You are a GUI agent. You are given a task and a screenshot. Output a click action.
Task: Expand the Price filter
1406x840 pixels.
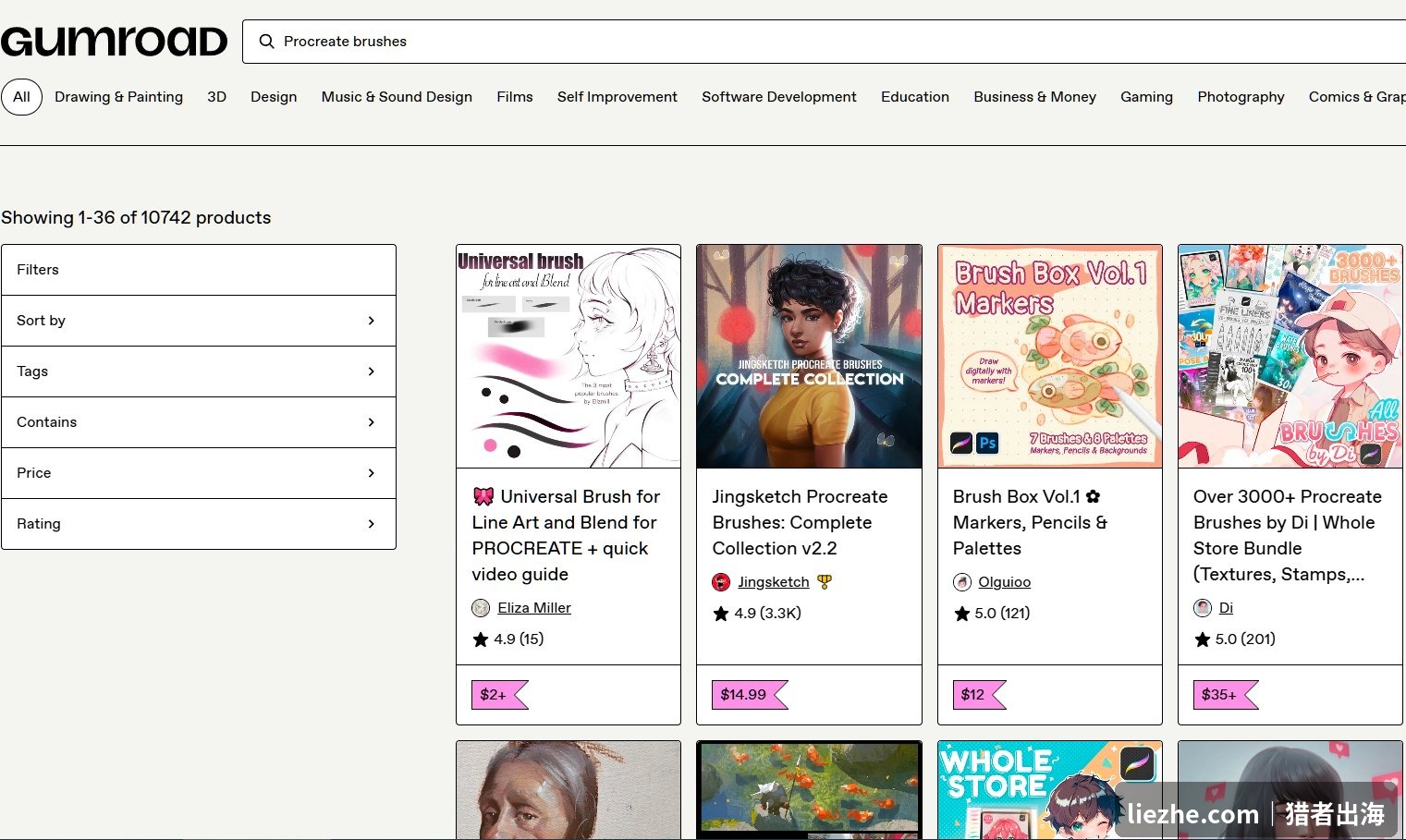click(x=199, y=473)
